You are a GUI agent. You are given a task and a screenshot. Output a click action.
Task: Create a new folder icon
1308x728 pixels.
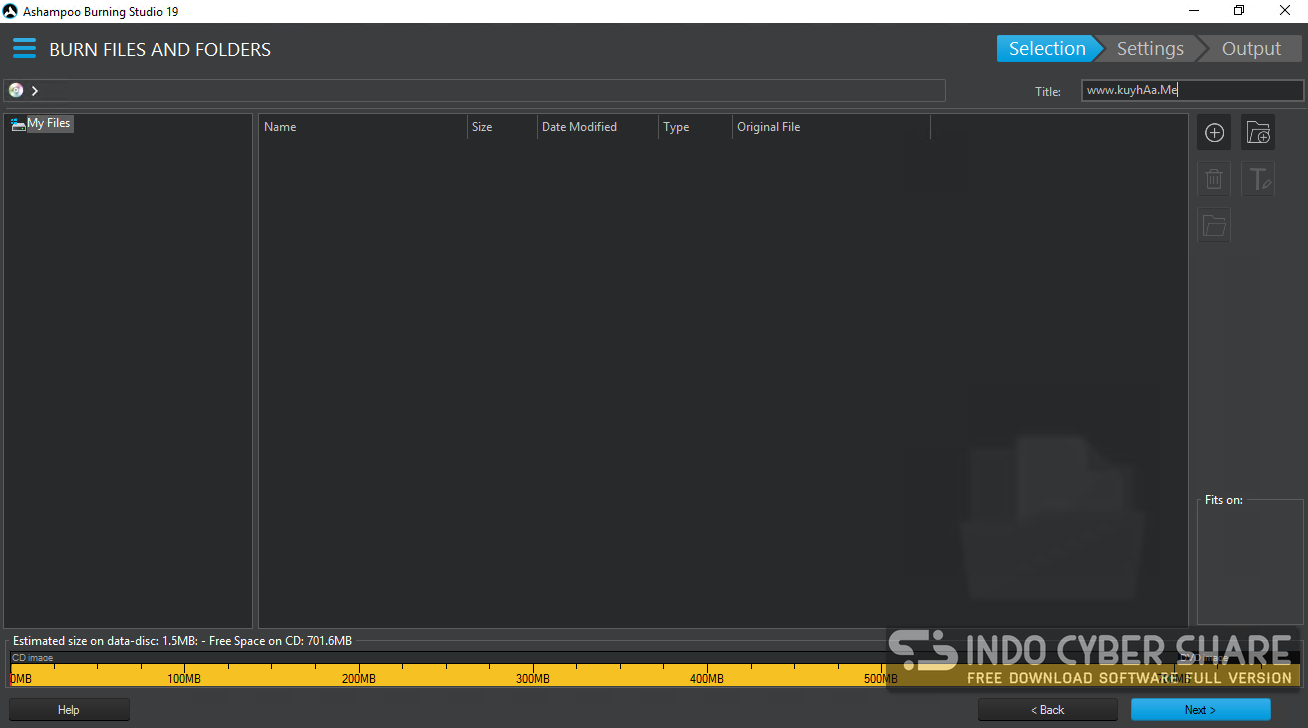point(1258,132)
